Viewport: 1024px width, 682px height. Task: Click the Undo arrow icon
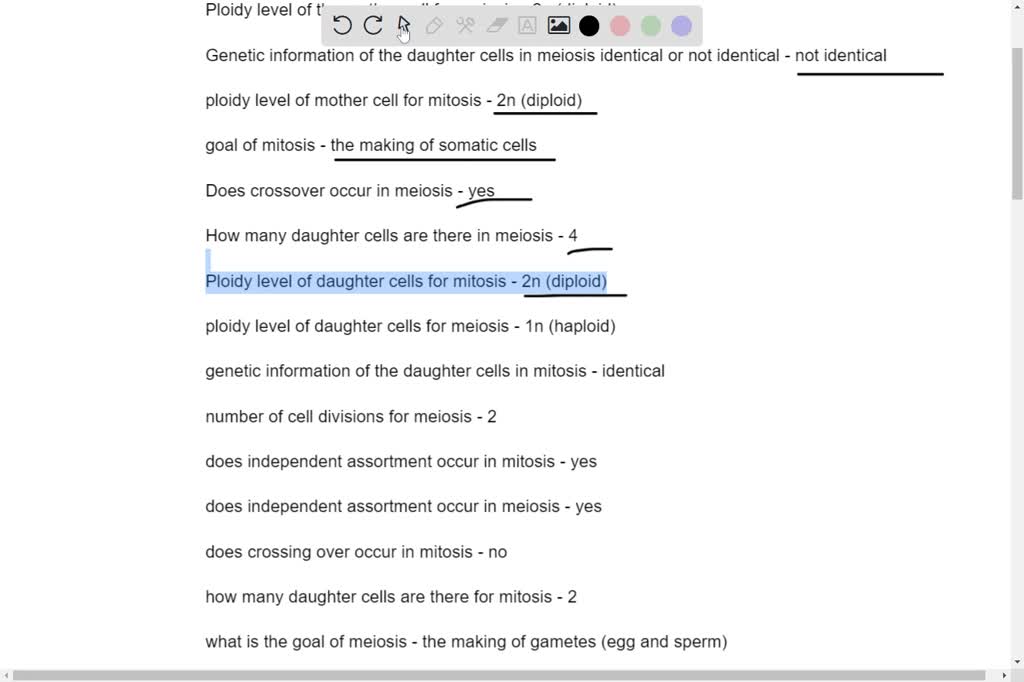tap(343, 25)
